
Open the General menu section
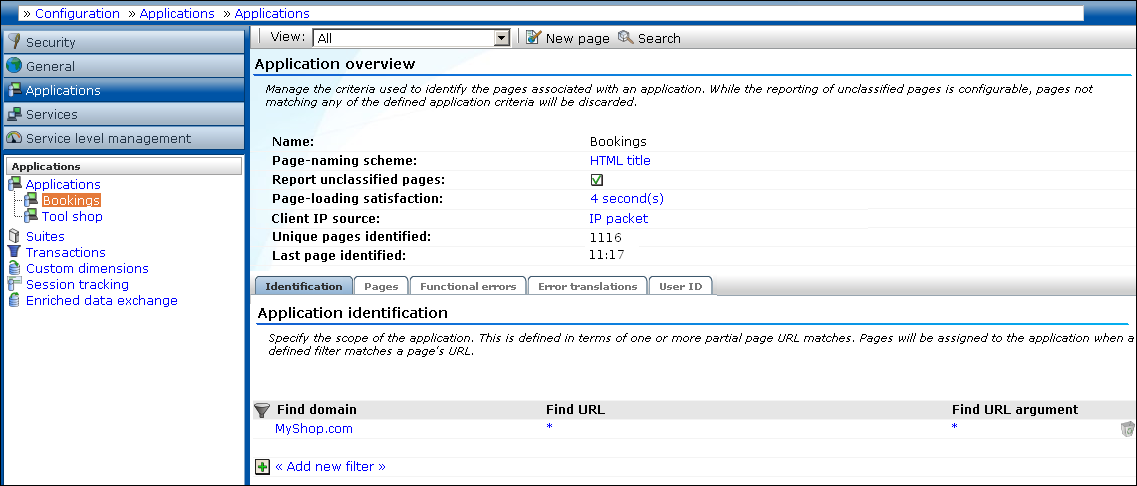(x=124, y=66)
